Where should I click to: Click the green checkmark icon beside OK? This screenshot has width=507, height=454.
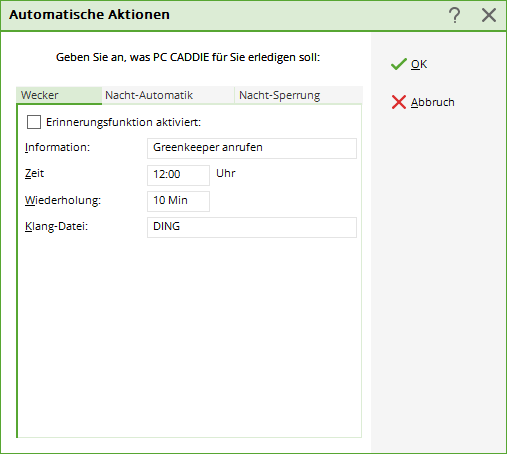pyautogui.click(x=399, y=64)
